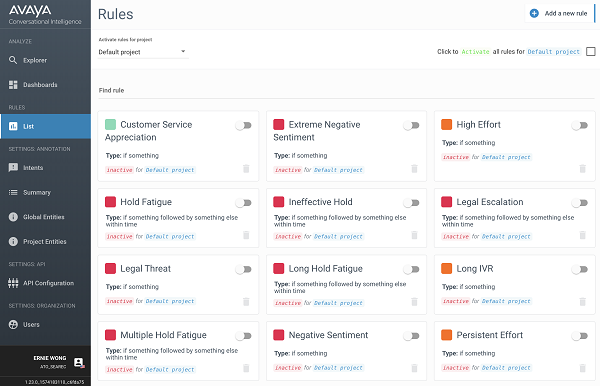This screenshot has height=386, width=600.
Task: Open Explorer in the sidebar menu
Action: tap(45, 60)
